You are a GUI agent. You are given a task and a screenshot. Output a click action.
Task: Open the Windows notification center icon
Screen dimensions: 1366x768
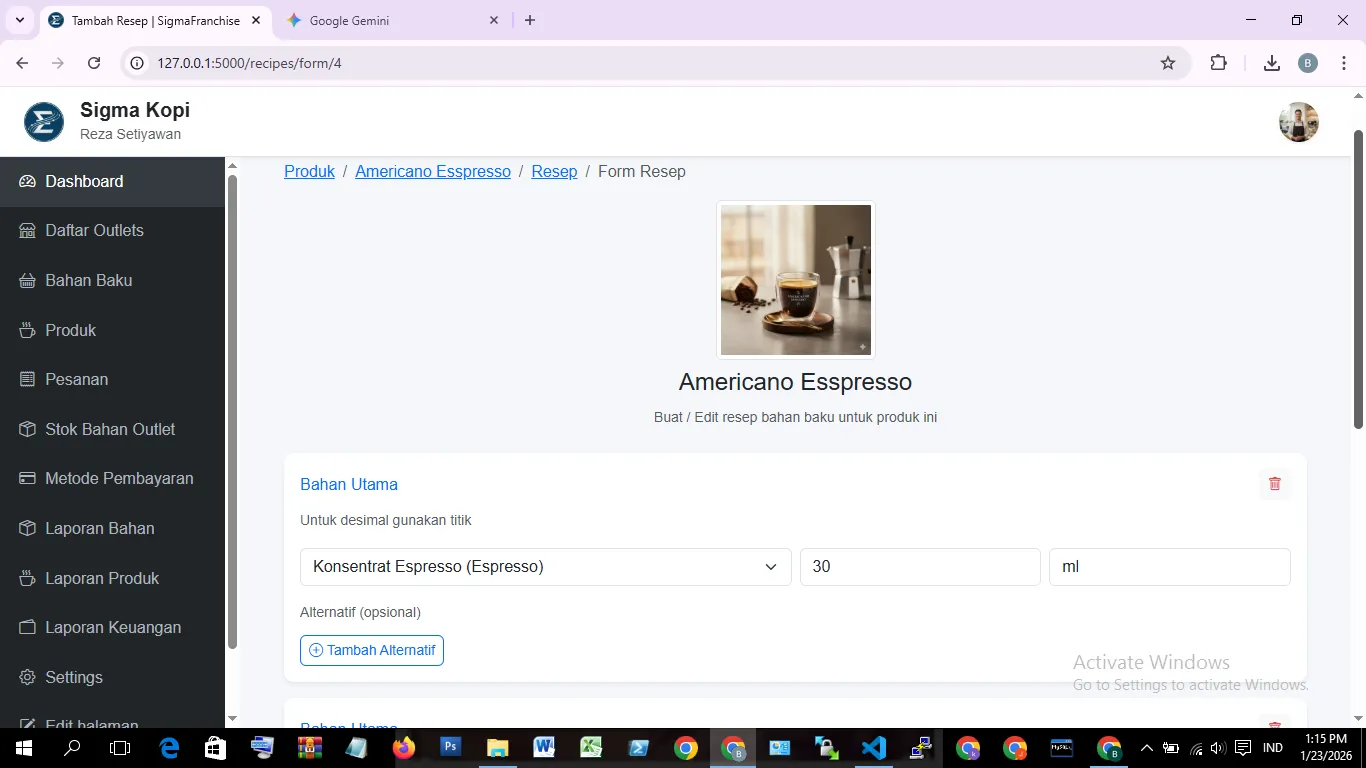click(1243, 748)
